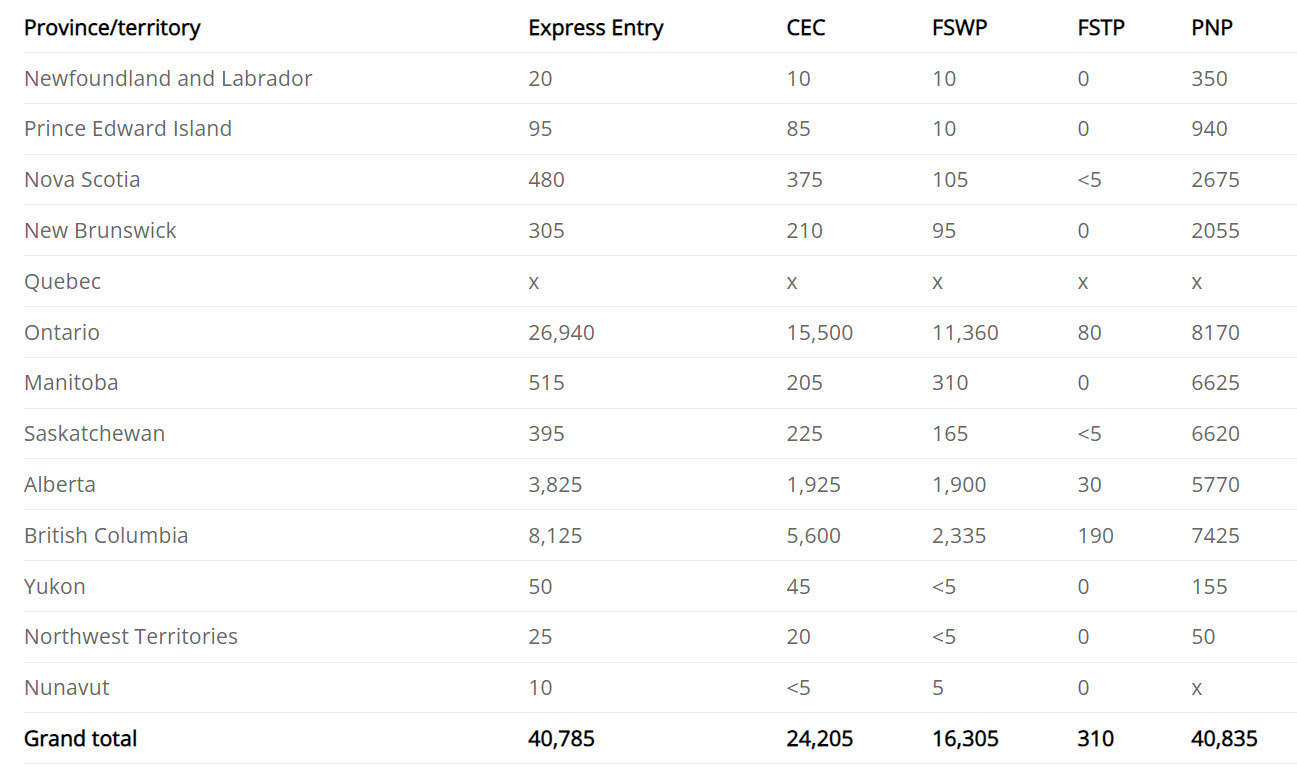The width and height of the screenshot is (1297, 781).
Task: Click the Quebec row label
Action: coord(62,282)
